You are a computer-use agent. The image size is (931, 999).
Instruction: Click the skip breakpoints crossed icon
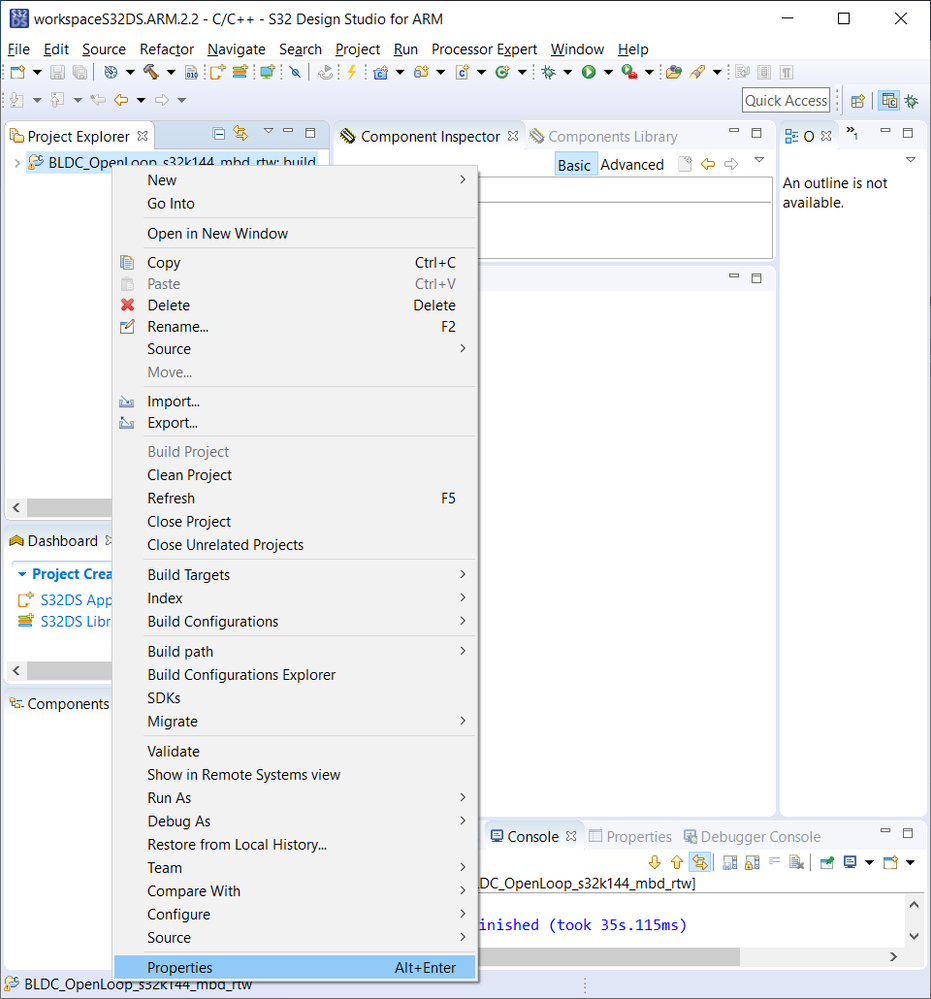click(295, 72)
